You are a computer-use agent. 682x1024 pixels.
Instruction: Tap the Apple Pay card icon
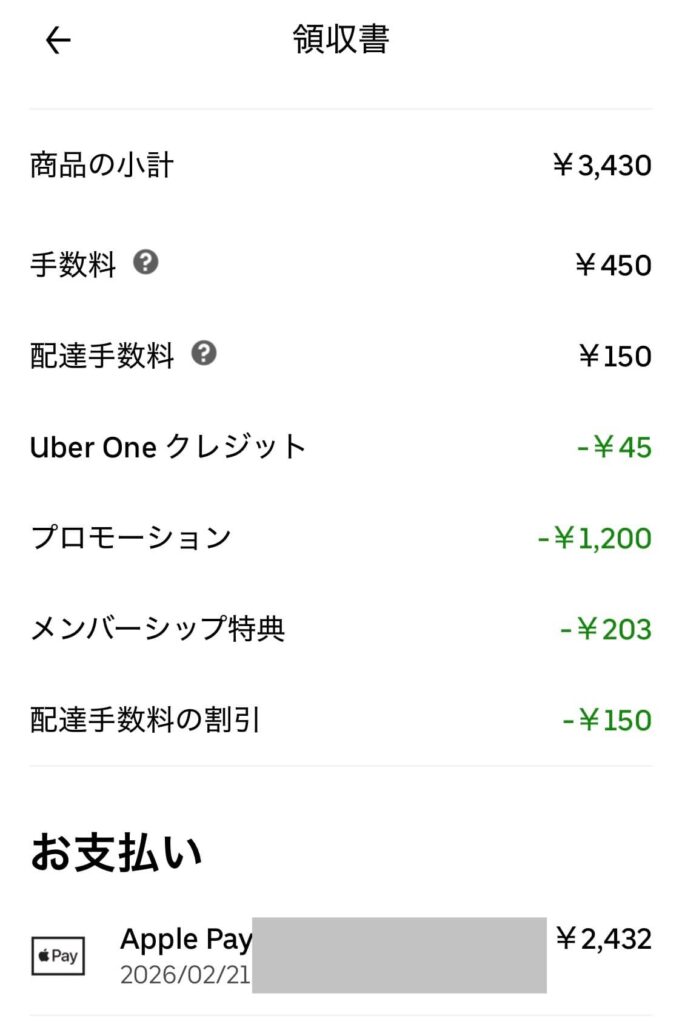(x=58, y=956)
